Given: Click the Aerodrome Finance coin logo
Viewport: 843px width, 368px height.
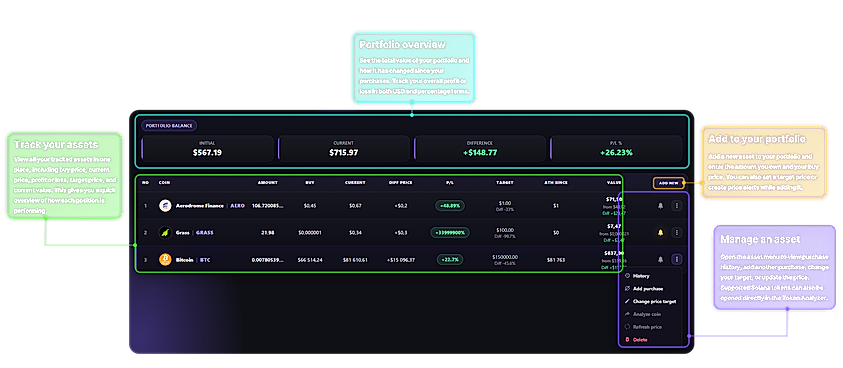Looking at the screenshot, I should coord(165,206).
